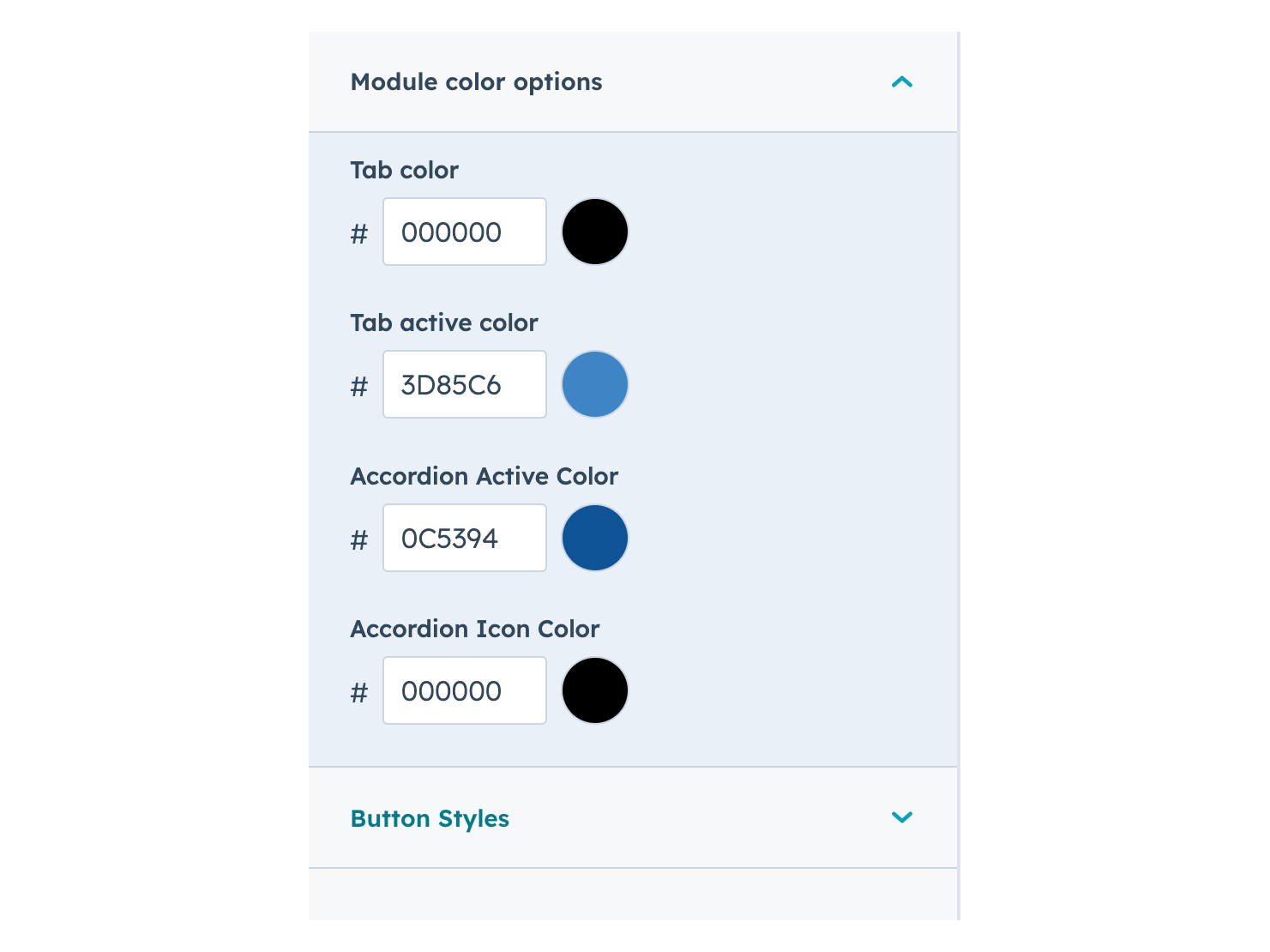This screenshot has height=952, width=1270.
Task: Click the Accordion Icon Color hex field
Action: coord(464,690)
